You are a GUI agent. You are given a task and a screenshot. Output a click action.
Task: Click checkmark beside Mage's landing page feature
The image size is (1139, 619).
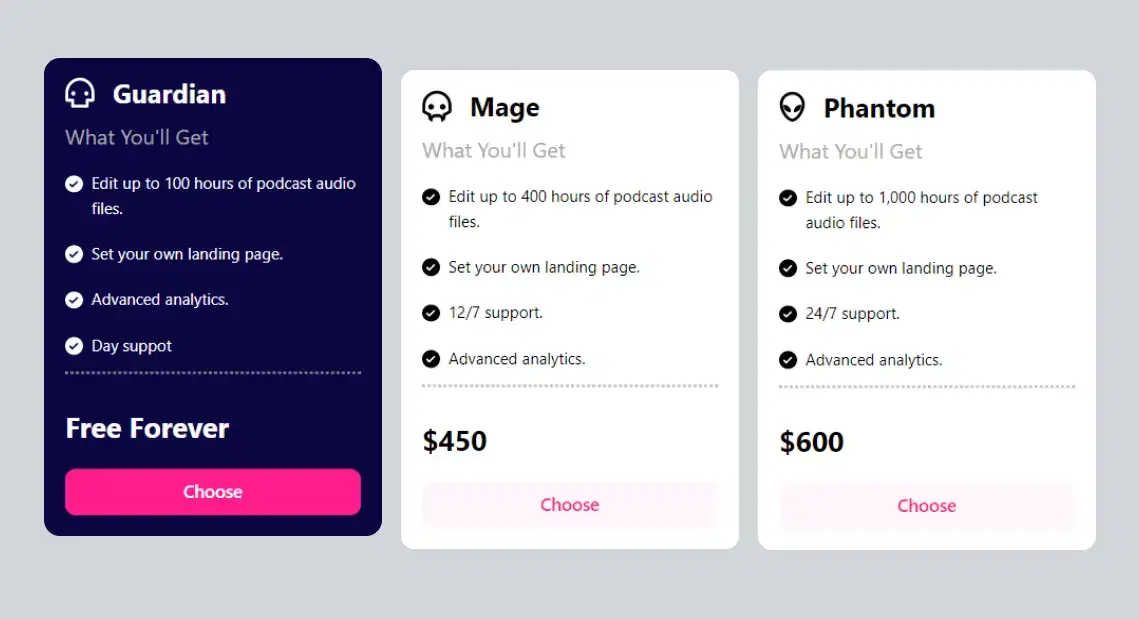point(431,267)
